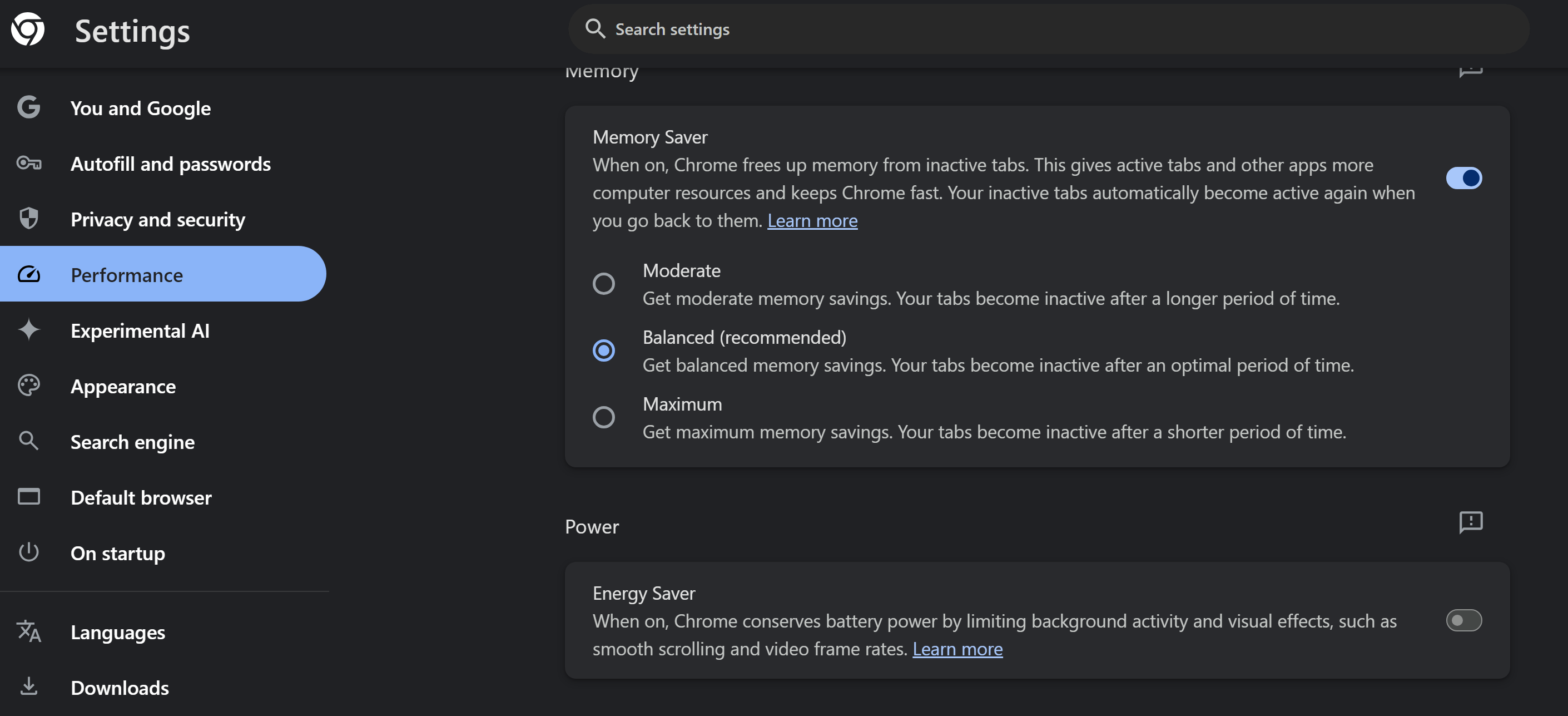Click the Google G sidebar icon
Viewport: 1568px width, 716px height.
click(28, 107)
